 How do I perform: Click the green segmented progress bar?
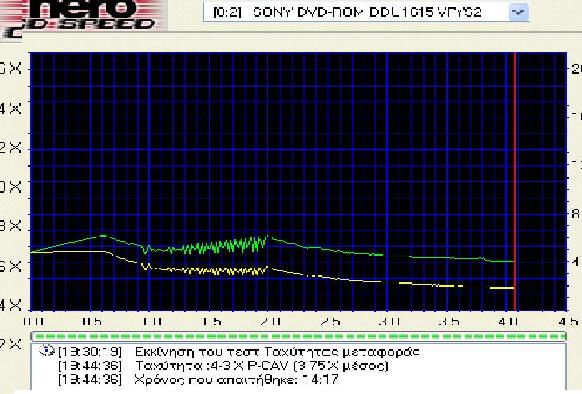[298, 336]
